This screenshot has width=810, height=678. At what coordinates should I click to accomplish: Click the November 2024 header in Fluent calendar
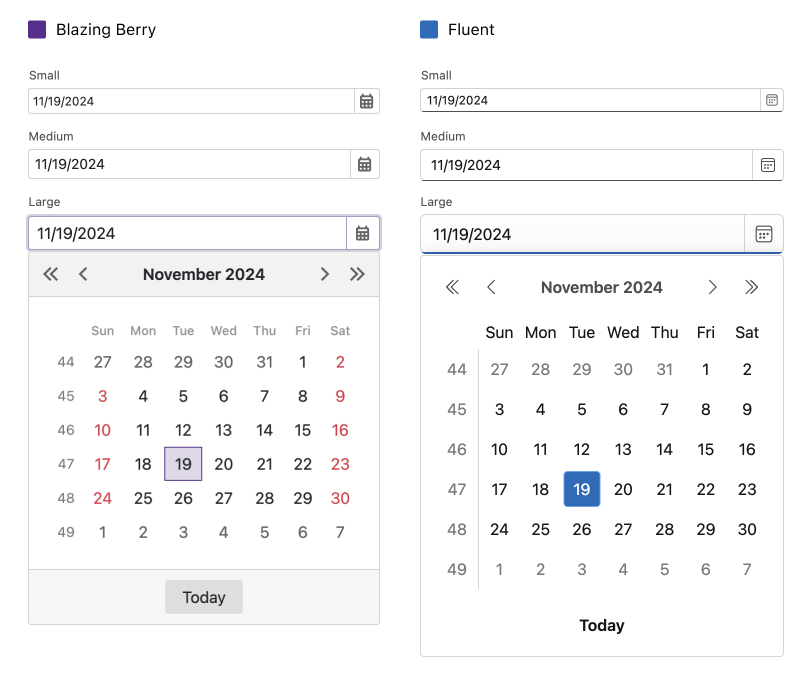602,287
